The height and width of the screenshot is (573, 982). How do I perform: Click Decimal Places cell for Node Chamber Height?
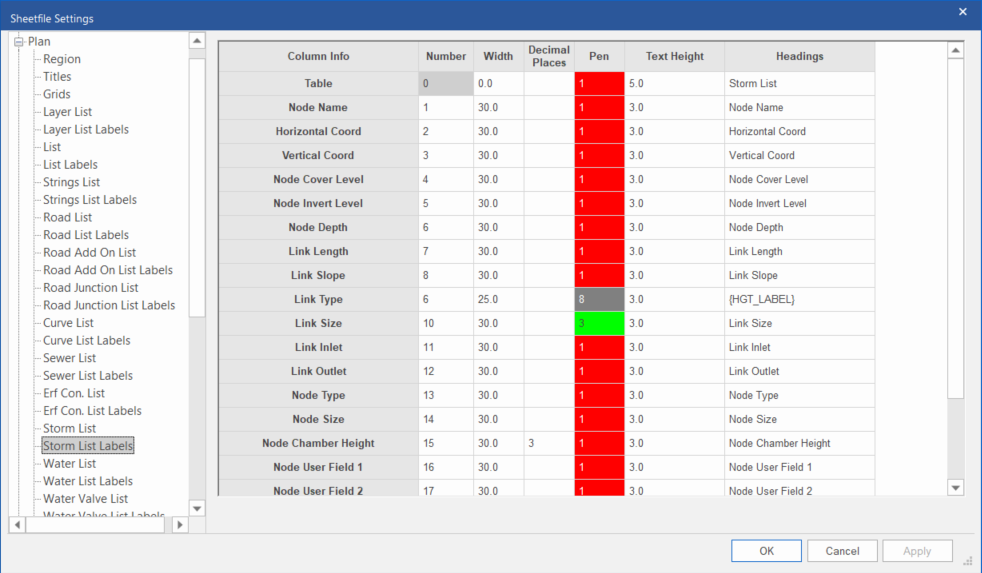click(x=548, y=443)
